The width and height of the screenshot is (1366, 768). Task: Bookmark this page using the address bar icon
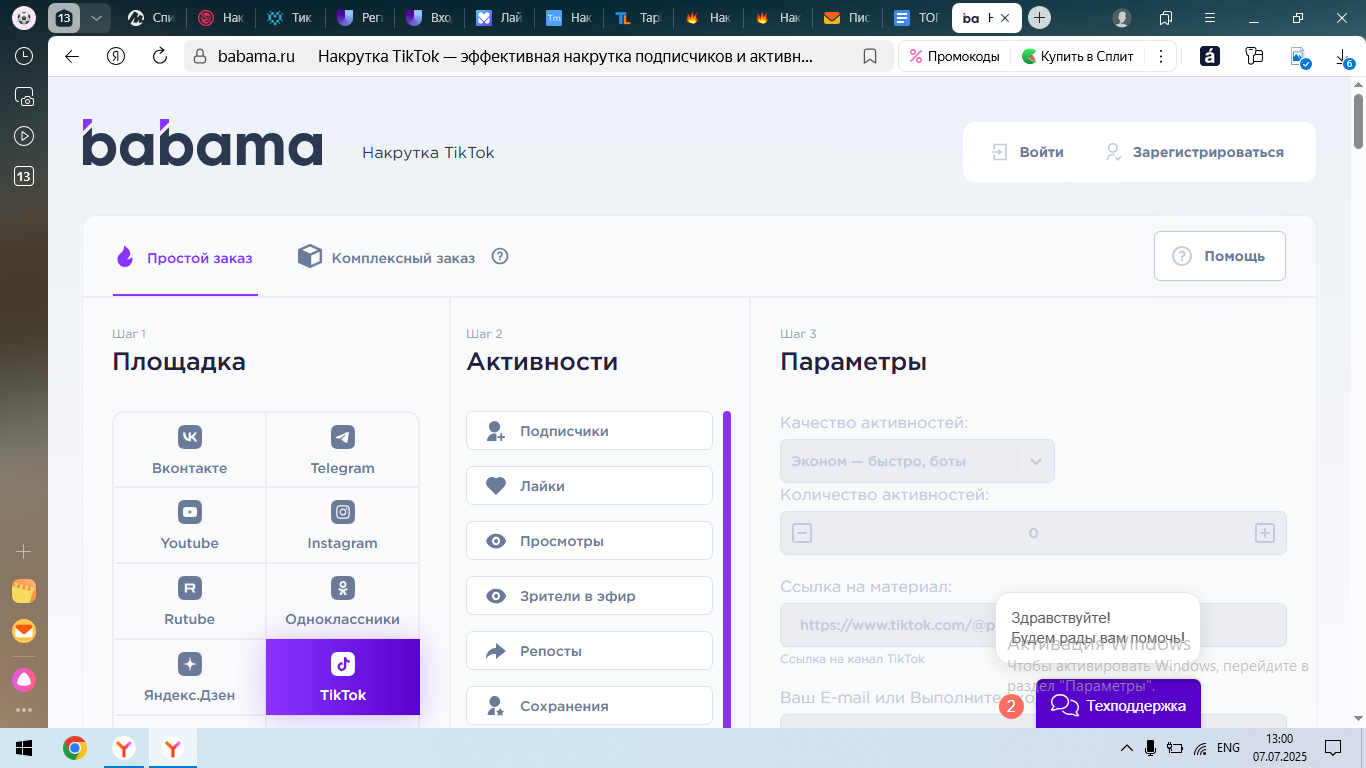870,56
